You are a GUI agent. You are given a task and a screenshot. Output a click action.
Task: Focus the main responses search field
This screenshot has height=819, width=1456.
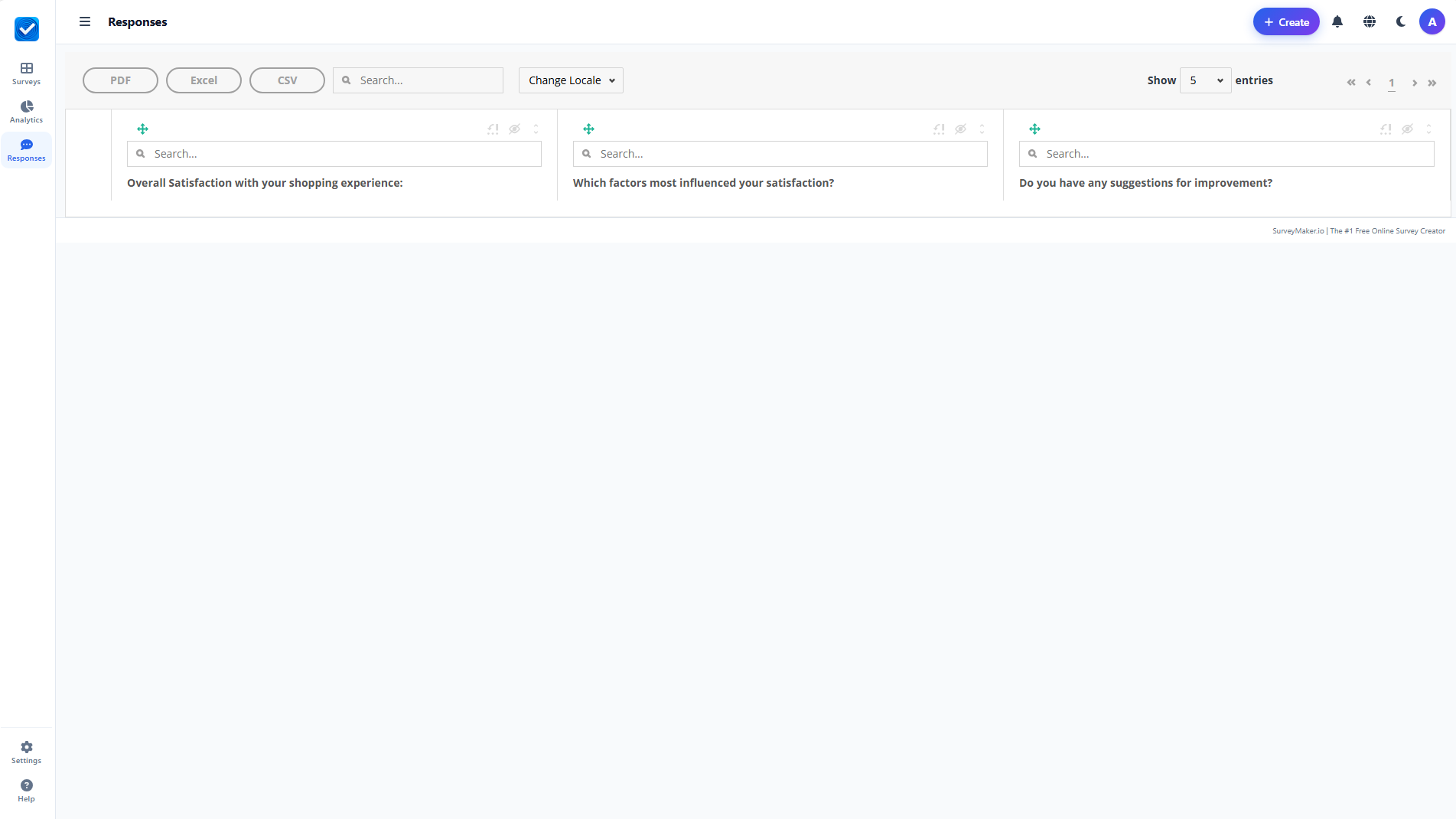click(418, 80)
